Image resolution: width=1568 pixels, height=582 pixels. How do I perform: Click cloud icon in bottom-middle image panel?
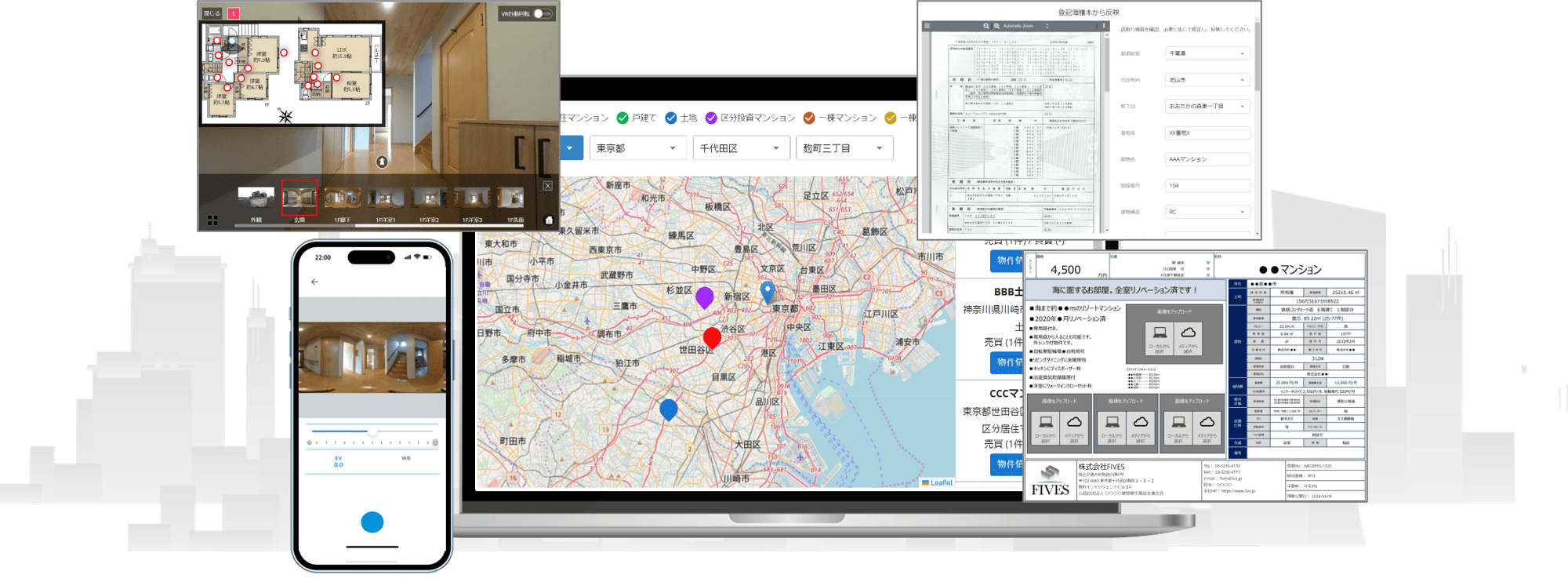tap(1141, 422)
